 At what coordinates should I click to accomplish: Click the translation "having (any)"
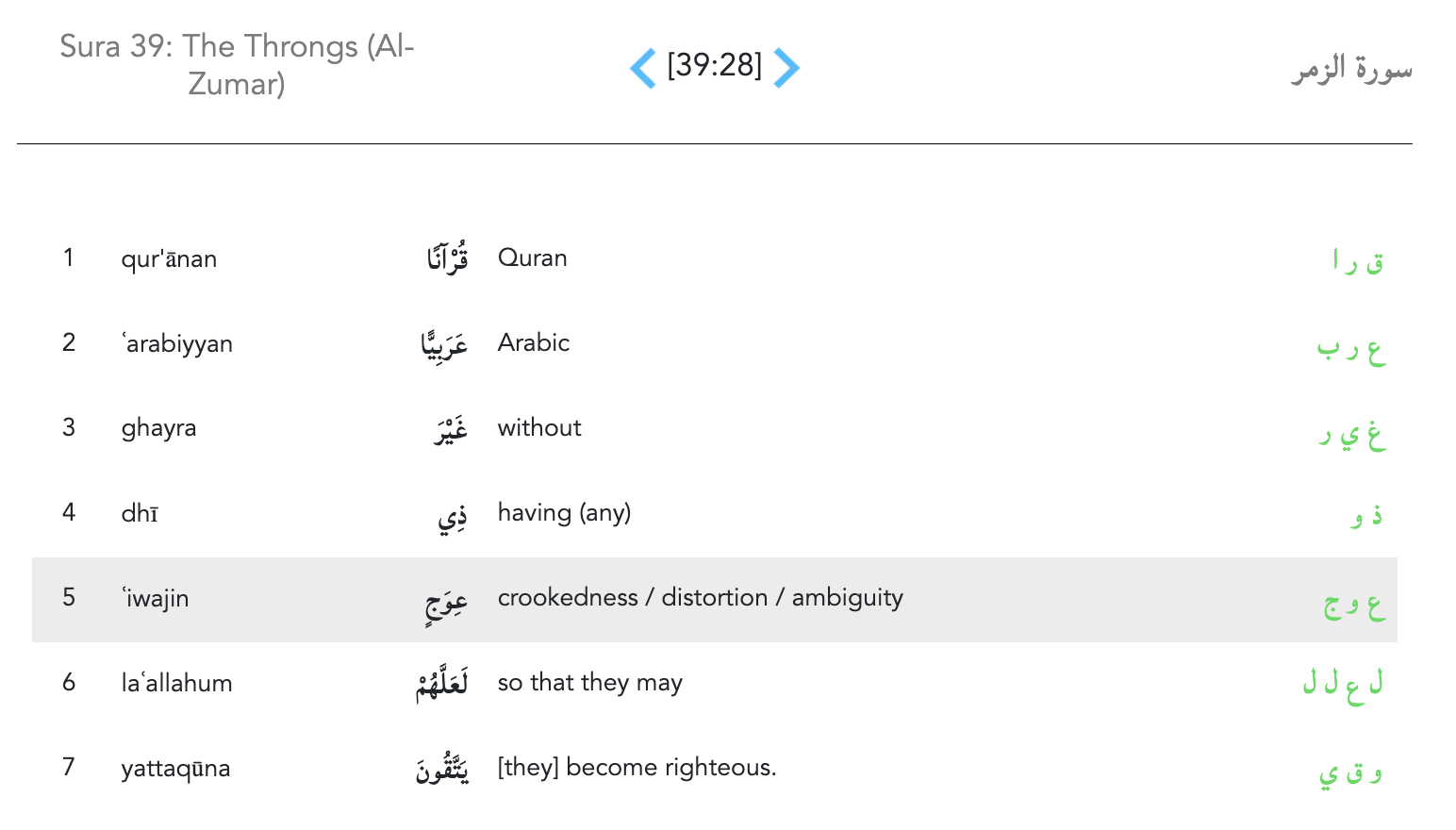pos(564,513)
